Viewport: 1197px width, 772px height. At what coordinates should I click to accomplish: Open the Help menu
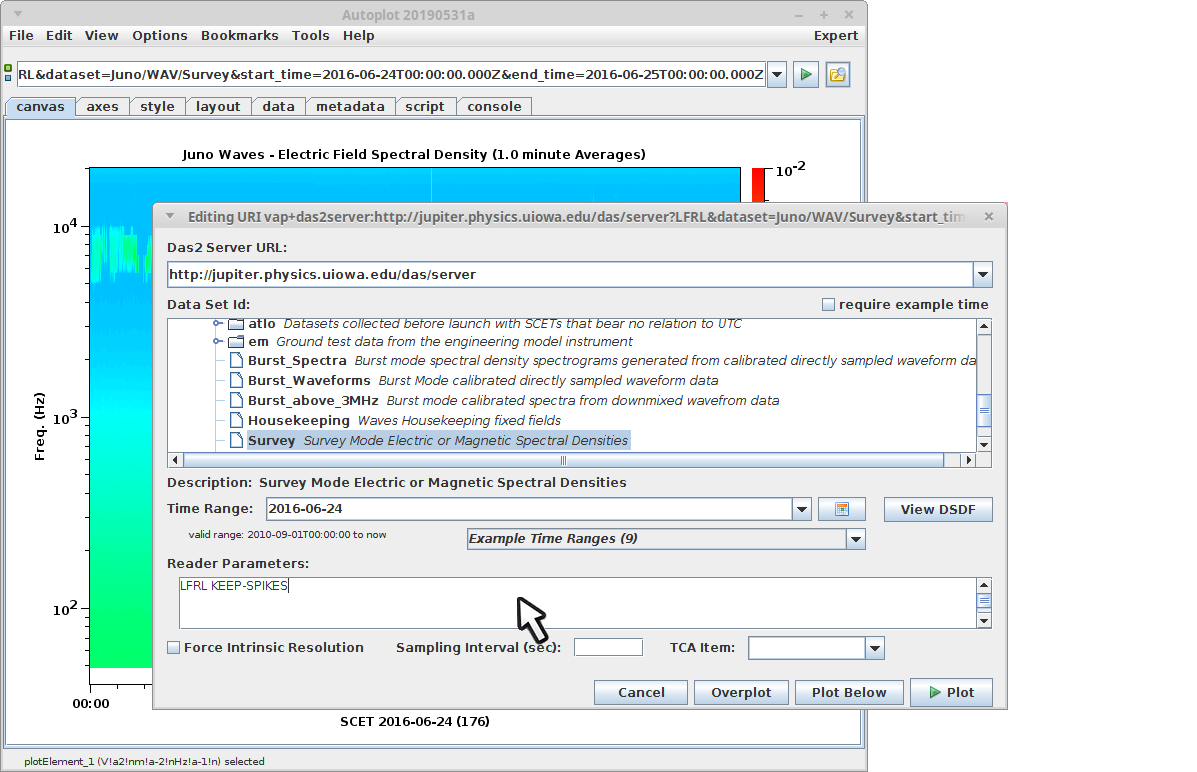point(359,36)
